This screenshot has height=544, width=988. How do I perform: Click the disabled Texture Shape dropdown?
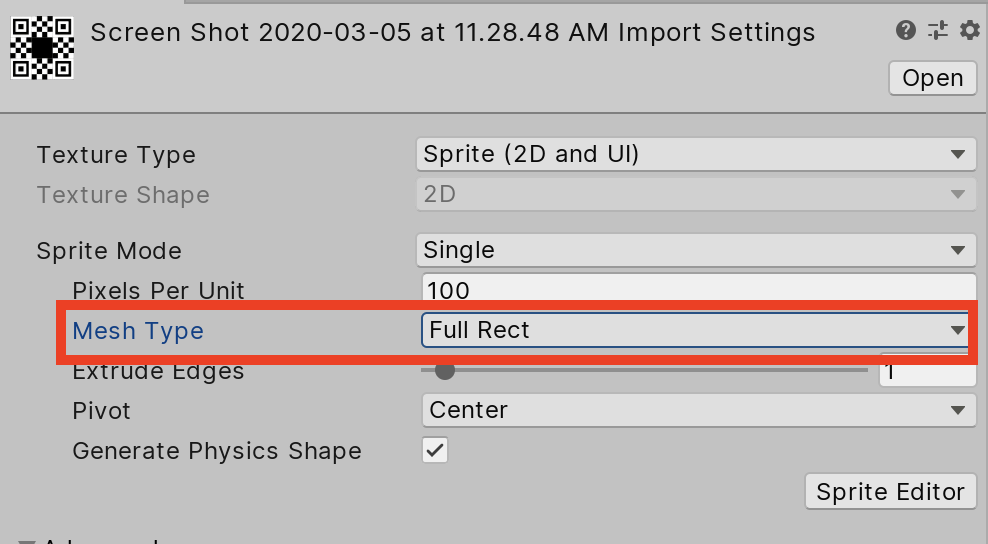tap(695, 194)
